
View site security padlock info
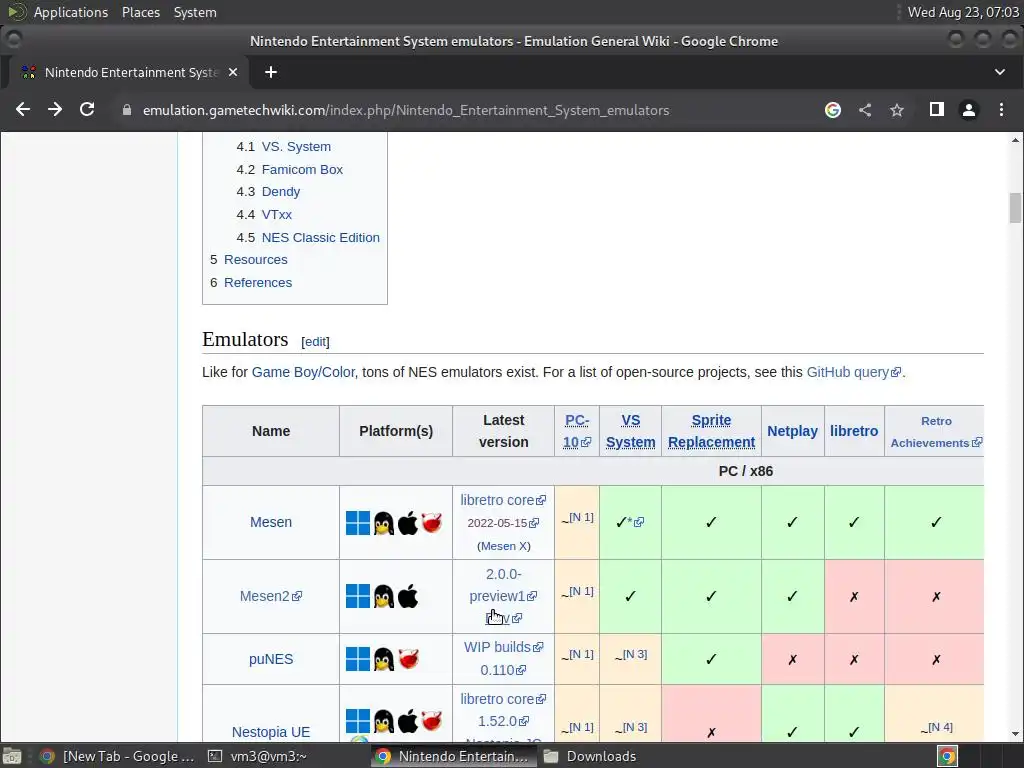(x=127, y=110)
